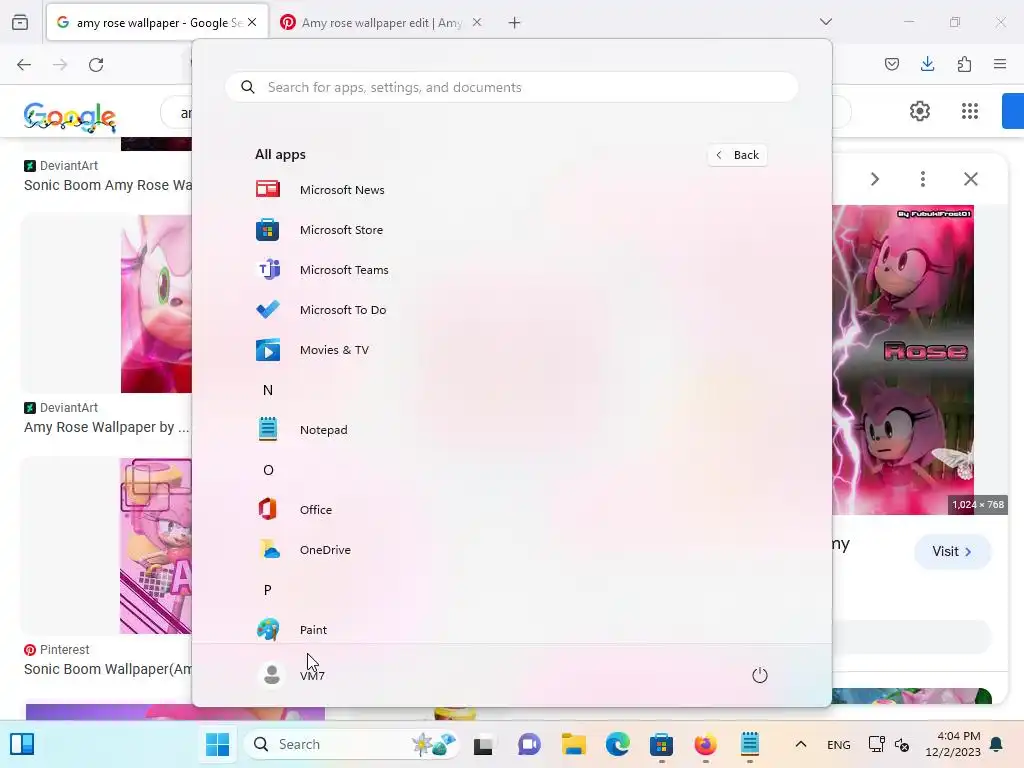Open the VM7 user account menu

[291, 675]
